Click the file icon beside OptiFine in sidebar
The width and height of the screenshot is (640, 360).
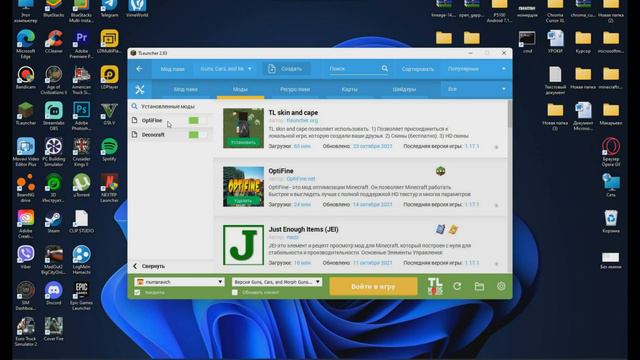pyautogui.click(x=134, y=120)
